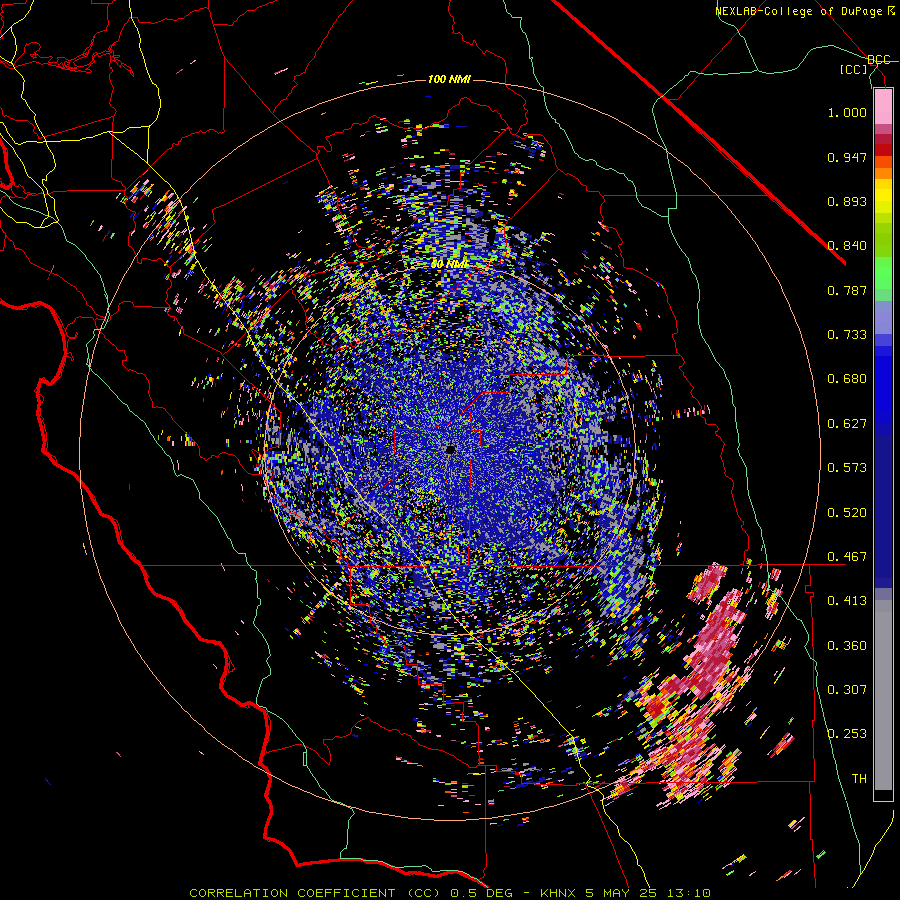This screenshot has width=900, height=900.
Task: Click the [CC] legend unit label
Action: point(854,70)
